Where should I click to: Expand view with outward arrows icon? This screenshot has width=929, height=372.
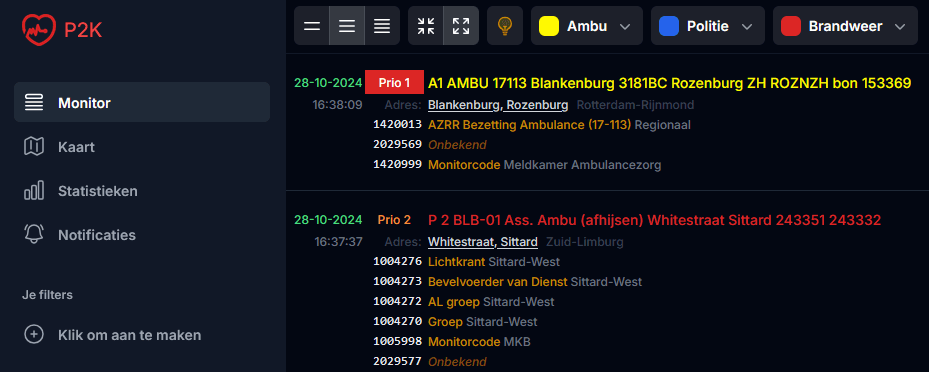(461, 26)
